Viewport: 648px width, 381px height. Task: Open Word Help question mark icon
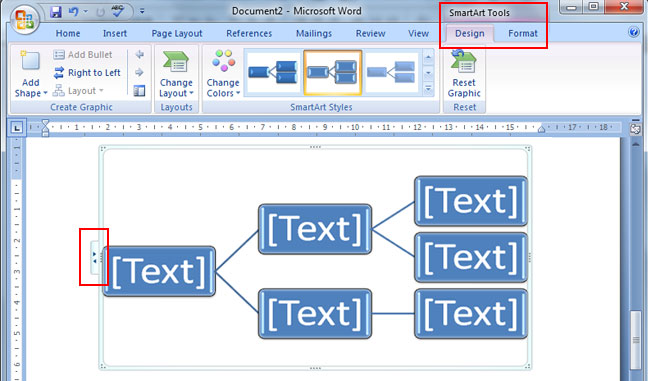[634, 32]
